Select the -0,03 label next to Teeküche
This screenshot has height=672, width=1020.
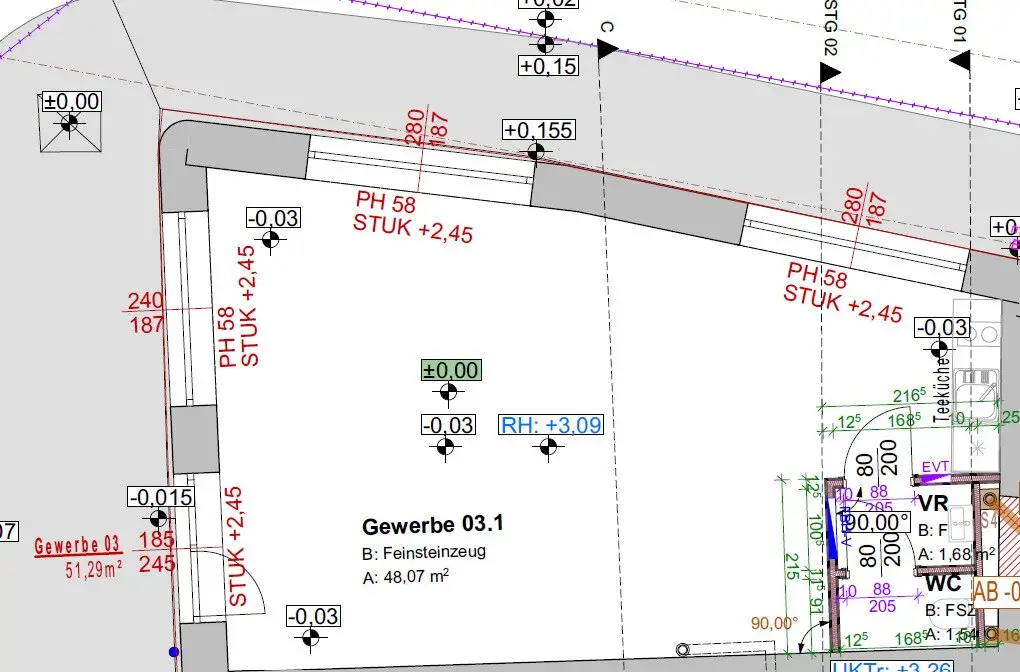[942, 327]
